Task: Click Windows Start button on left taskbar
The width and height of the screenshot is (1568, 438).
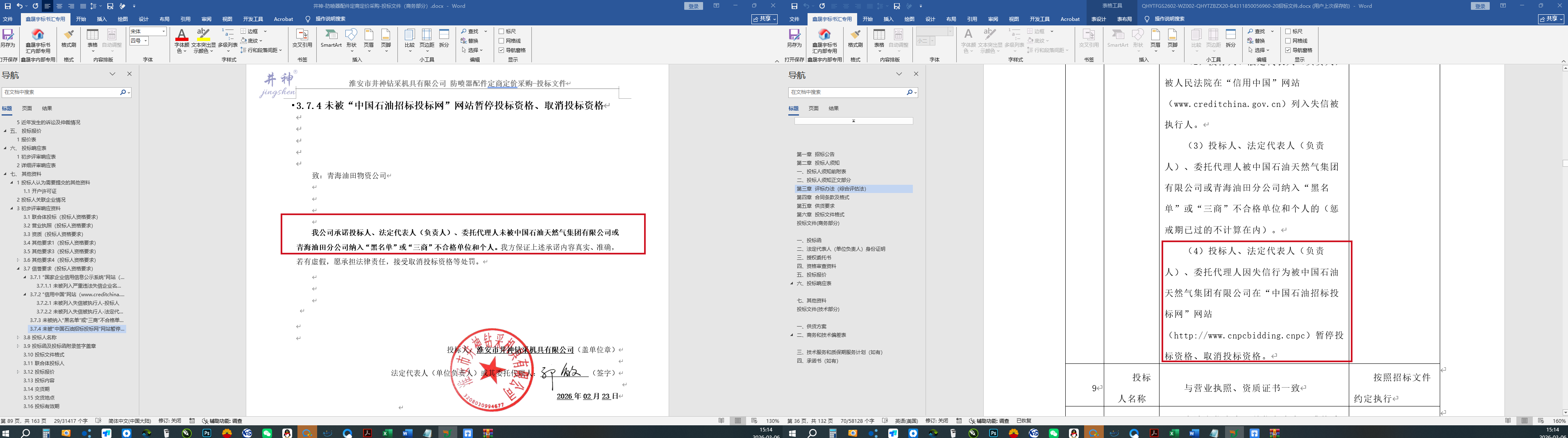Action: click(6, 433)
